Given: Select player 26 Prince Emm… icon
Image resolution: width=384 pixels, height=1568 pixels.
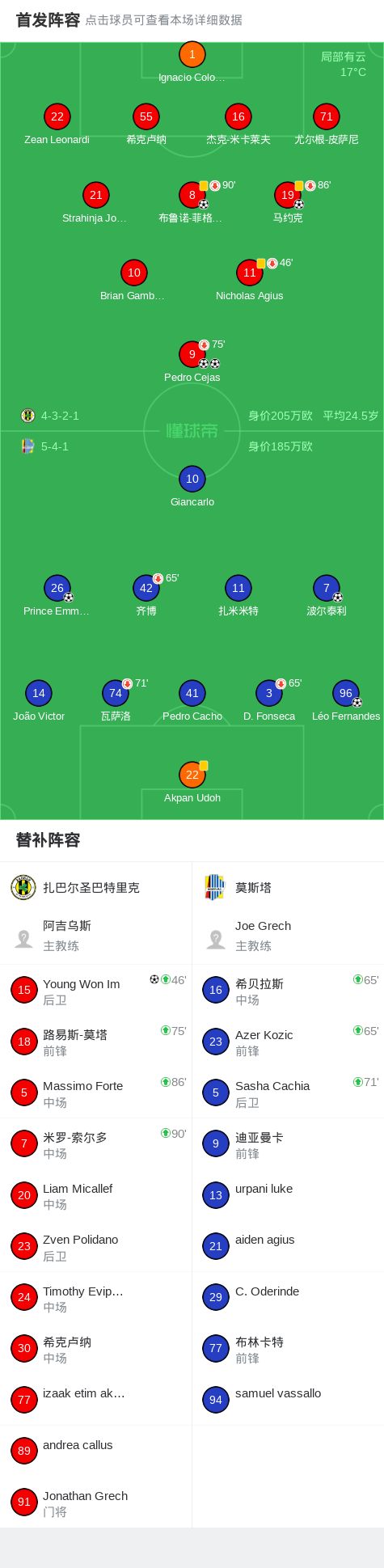Looking at the screenshot, I should [x=57, y=588].
